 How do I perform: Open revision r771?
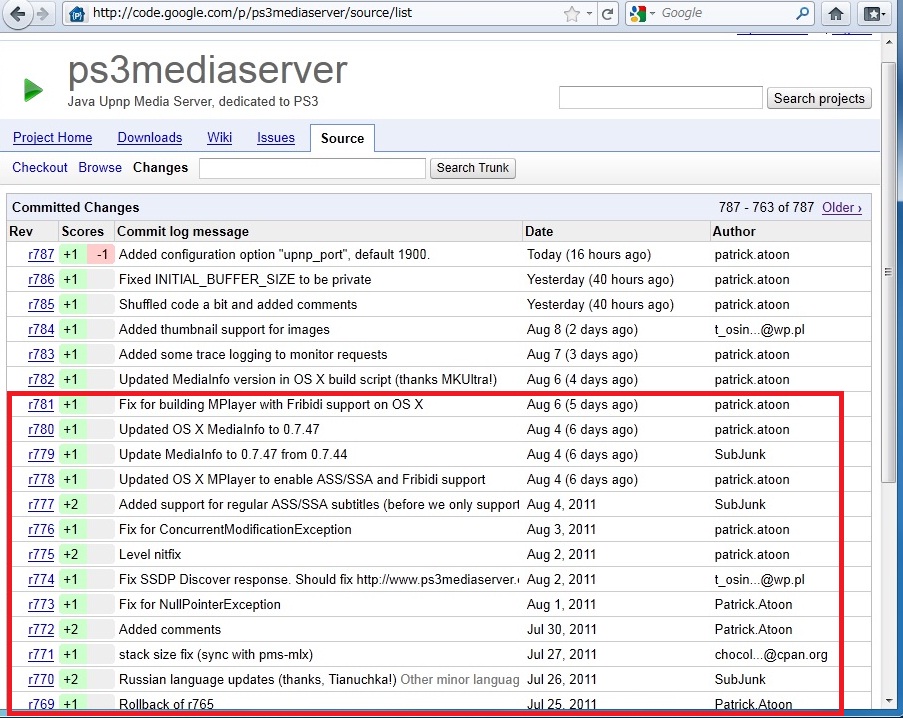coord(41,655)
